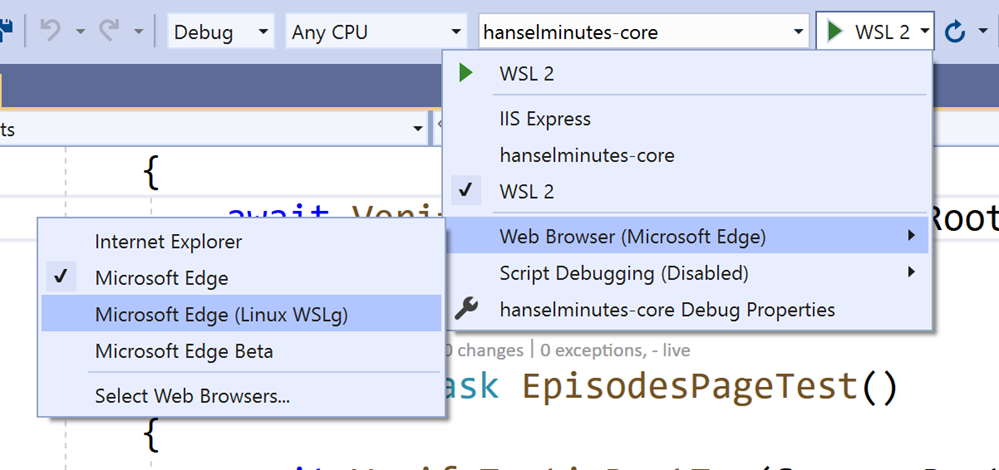
Task: Select WSL 2 entry with green play icon
Action: click(x=688, y=73)
